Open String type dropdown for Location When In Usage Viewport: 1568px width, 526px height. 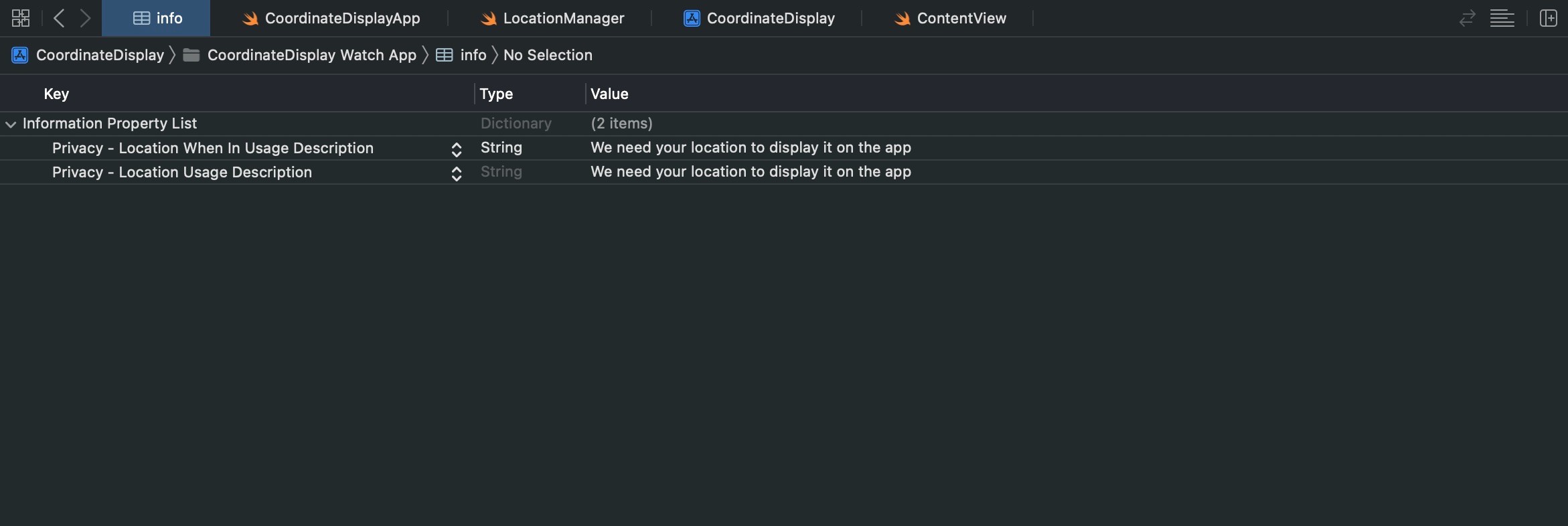pos(501,148)
